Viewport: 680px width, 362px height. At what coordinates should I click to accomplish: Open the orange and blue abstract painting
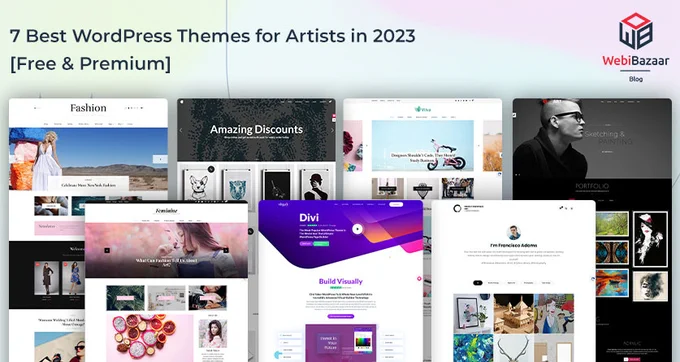click(x=612, y=283)
